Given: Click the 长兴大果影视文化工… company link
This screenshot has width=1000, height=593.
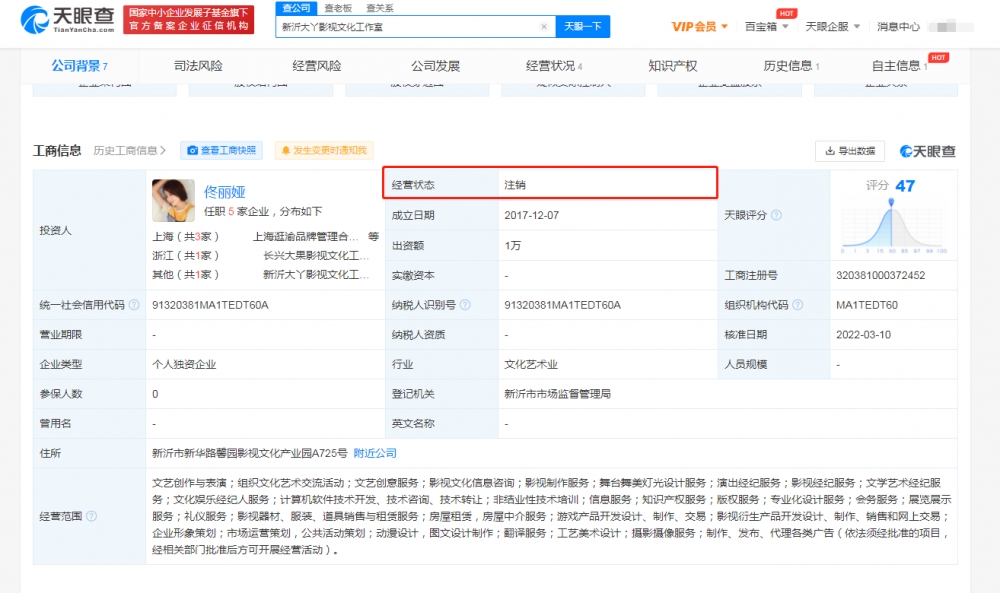Looking at the screenshot, I should click(316, 256).
